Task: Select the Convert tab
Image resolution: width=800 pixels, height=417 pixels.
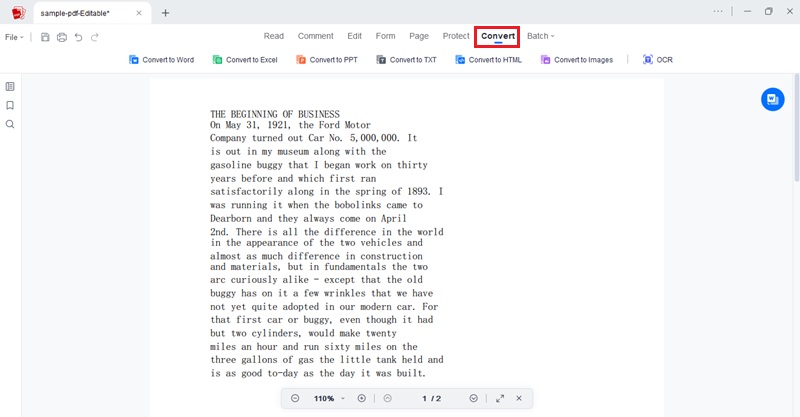Action: point(497,36)
